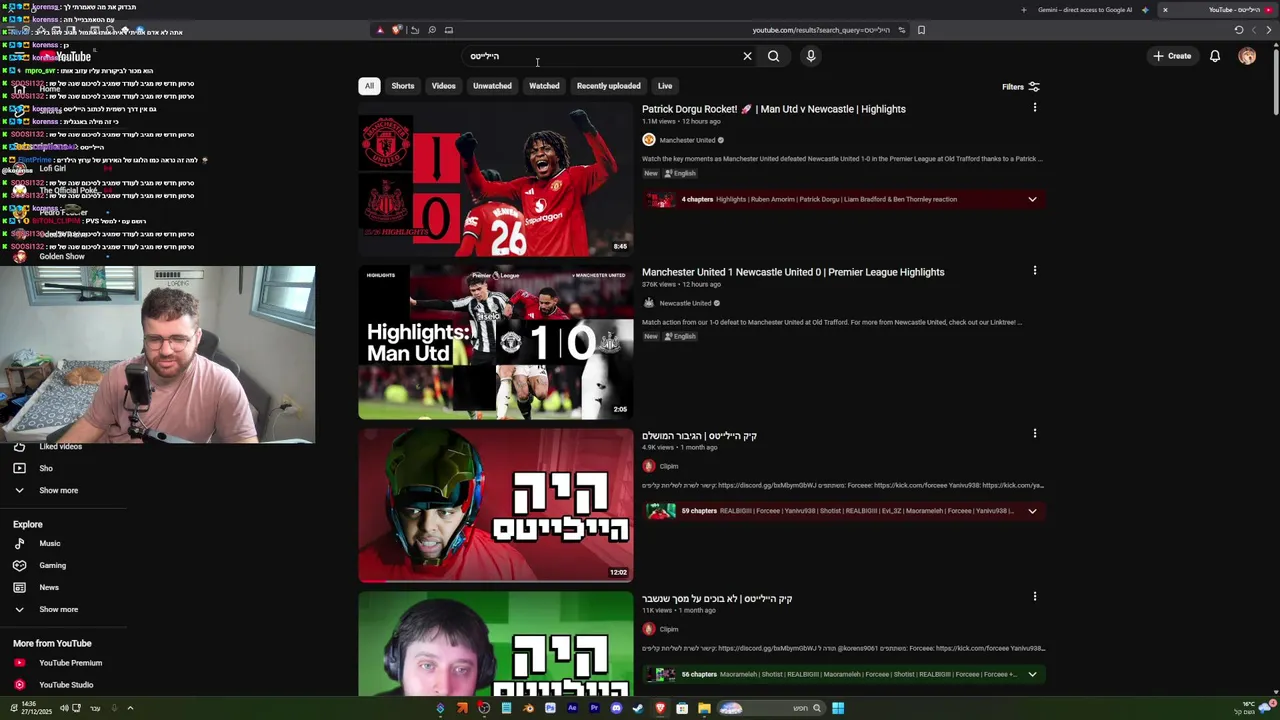
Task: Open the three-dot menu for the 12:02 Clipim video
Action: (1035, 433)
